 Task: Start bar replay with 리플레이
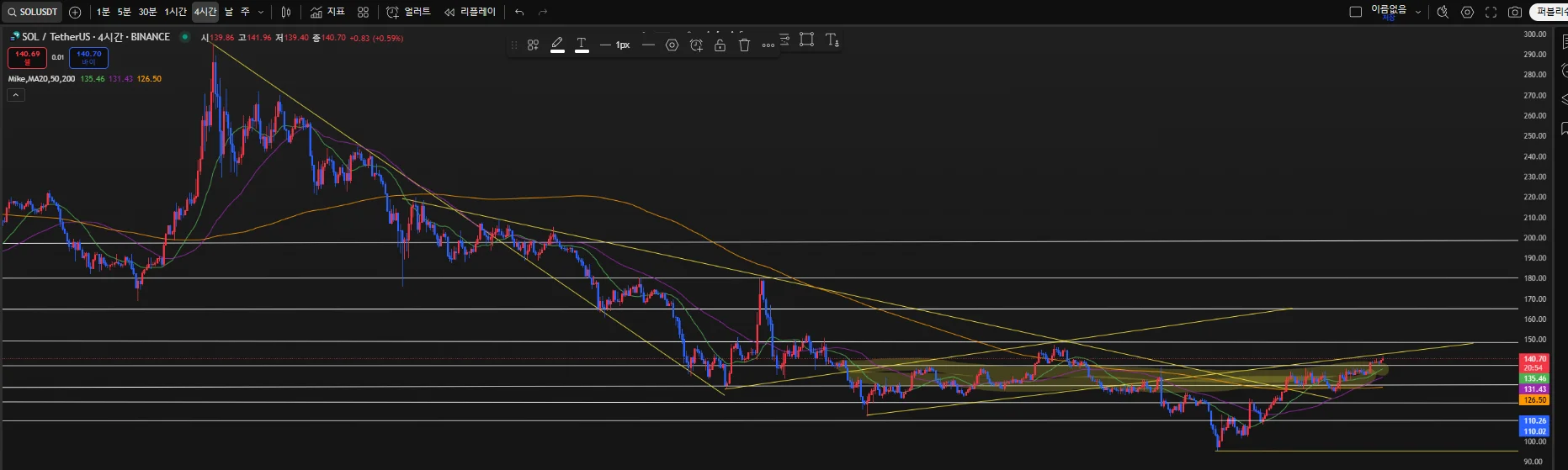pyautogui.click(x=470, y=12)
